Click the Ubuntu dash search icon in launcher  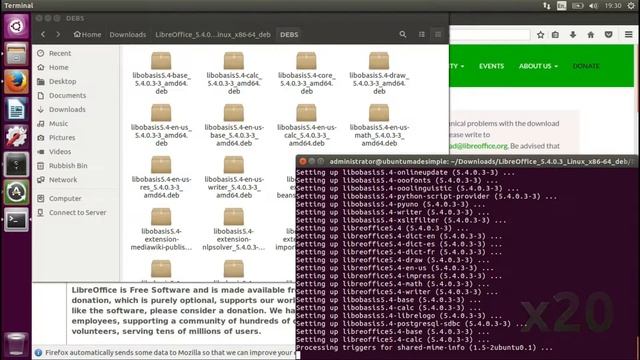pos(16,27)
